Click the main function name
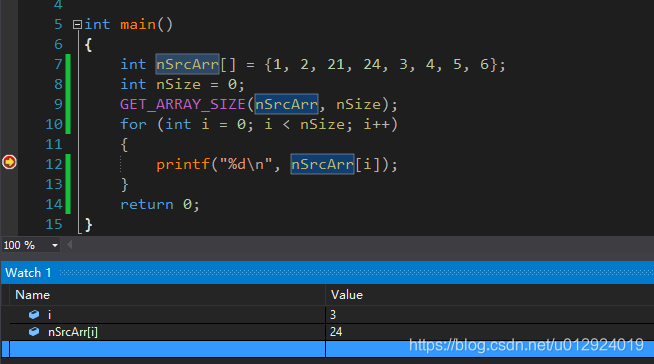Viewport: 654px width, 364px height. tap(138, 24)
